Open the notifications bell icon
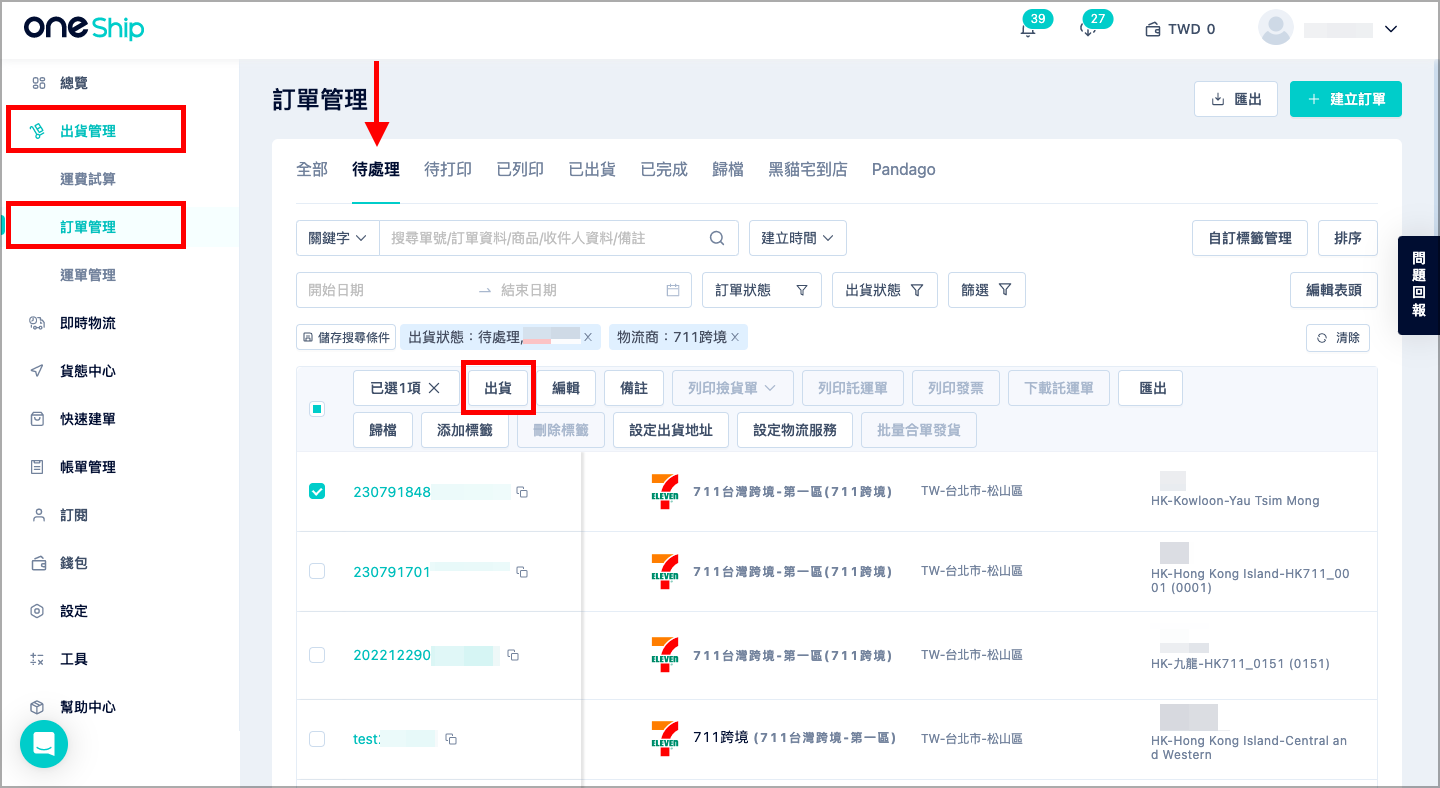 pyautogui.click(x=1027, y=30)
